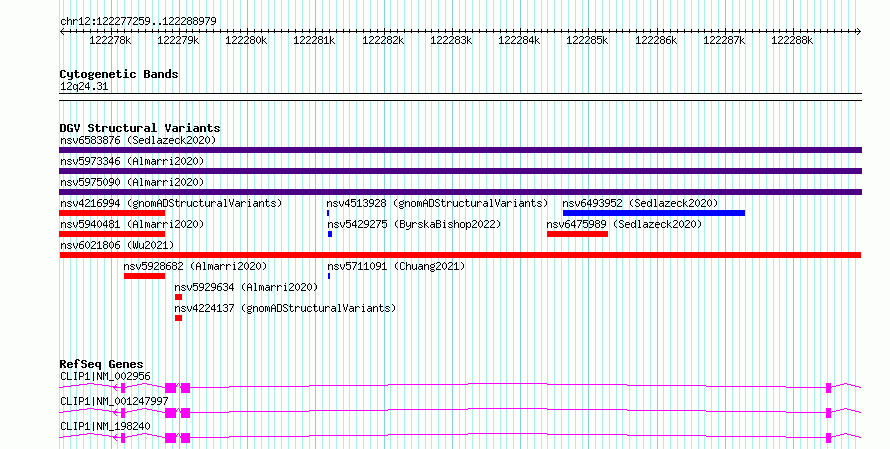890x449 pixels.
Task: Click the small blue mark under nsv4513928
Action: [328, 213]
